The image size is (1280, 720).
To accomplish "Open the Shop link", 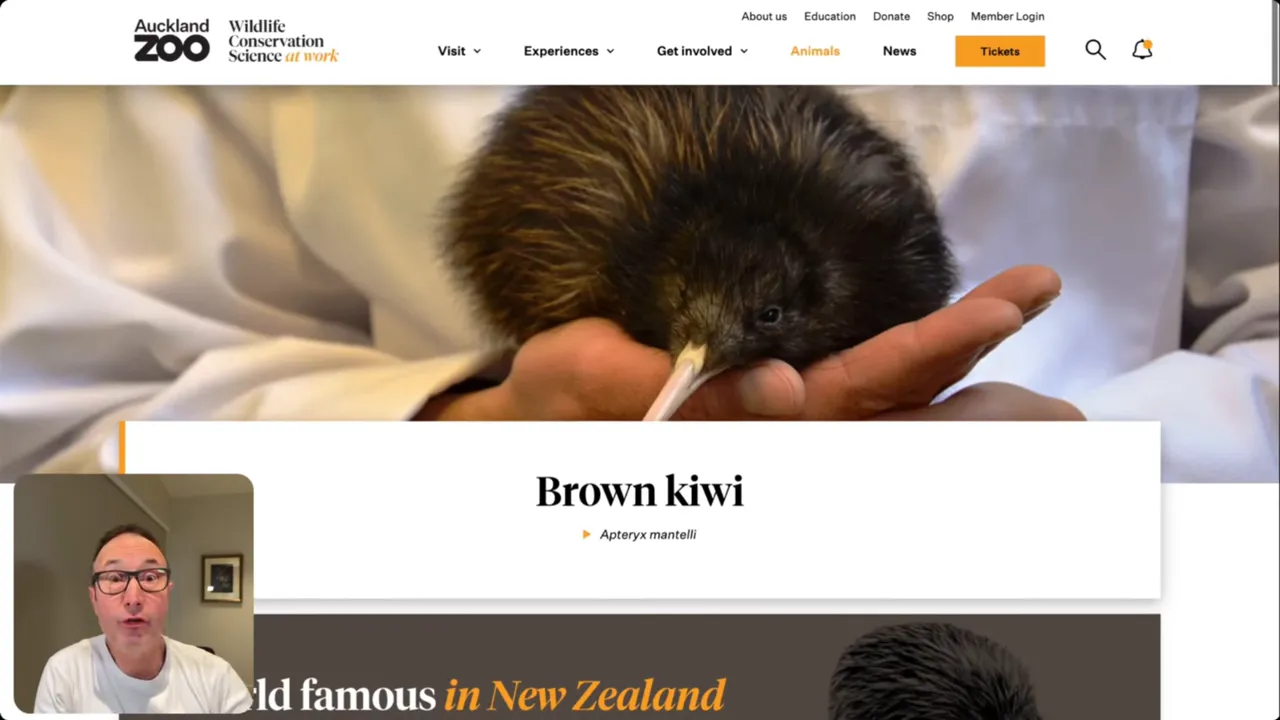I will point(940,16).
